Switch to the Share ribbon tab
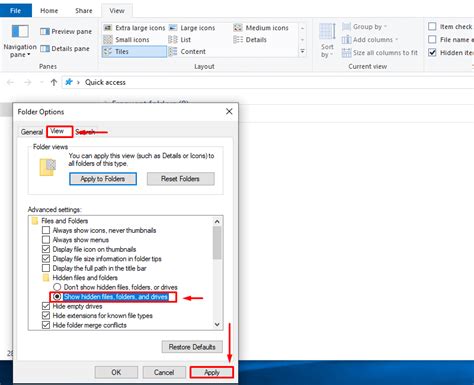Image resolution: width=474 pixels, height=385 pixels. pyautogui.click(x=84, y=11)
